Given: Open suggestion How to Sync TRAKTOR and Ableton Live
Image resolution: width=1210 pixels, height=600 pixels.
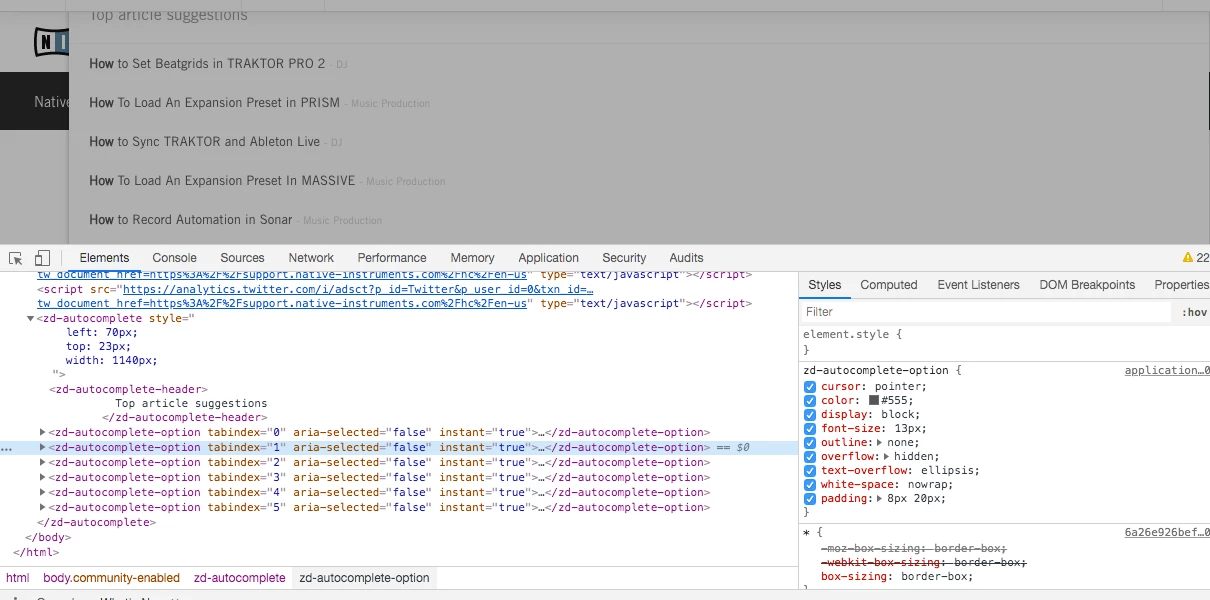Looking at the screenshot, I should [205, 141].
